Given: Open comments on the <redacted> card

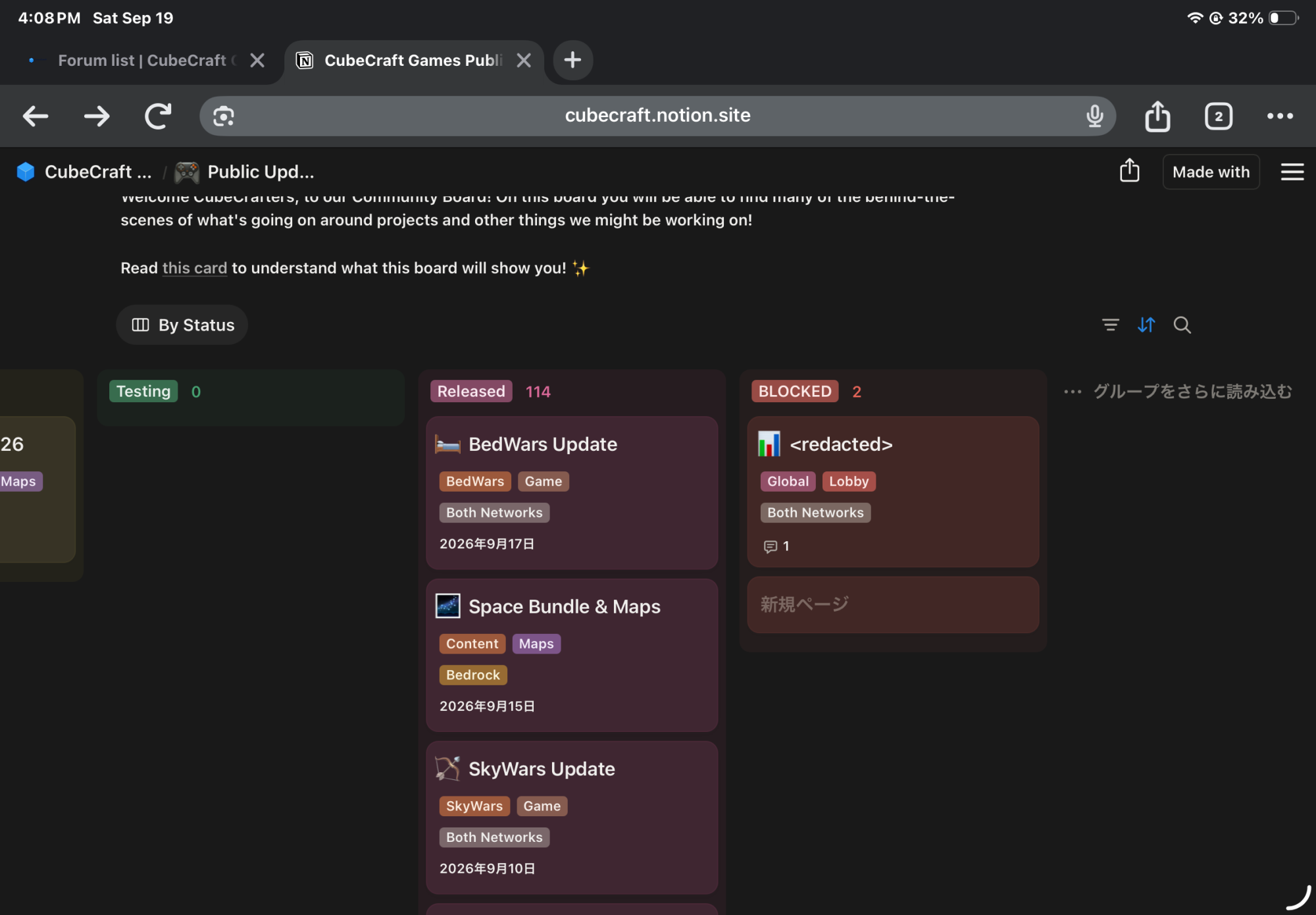Looking at the screenshot, I should tap(776, 546).
